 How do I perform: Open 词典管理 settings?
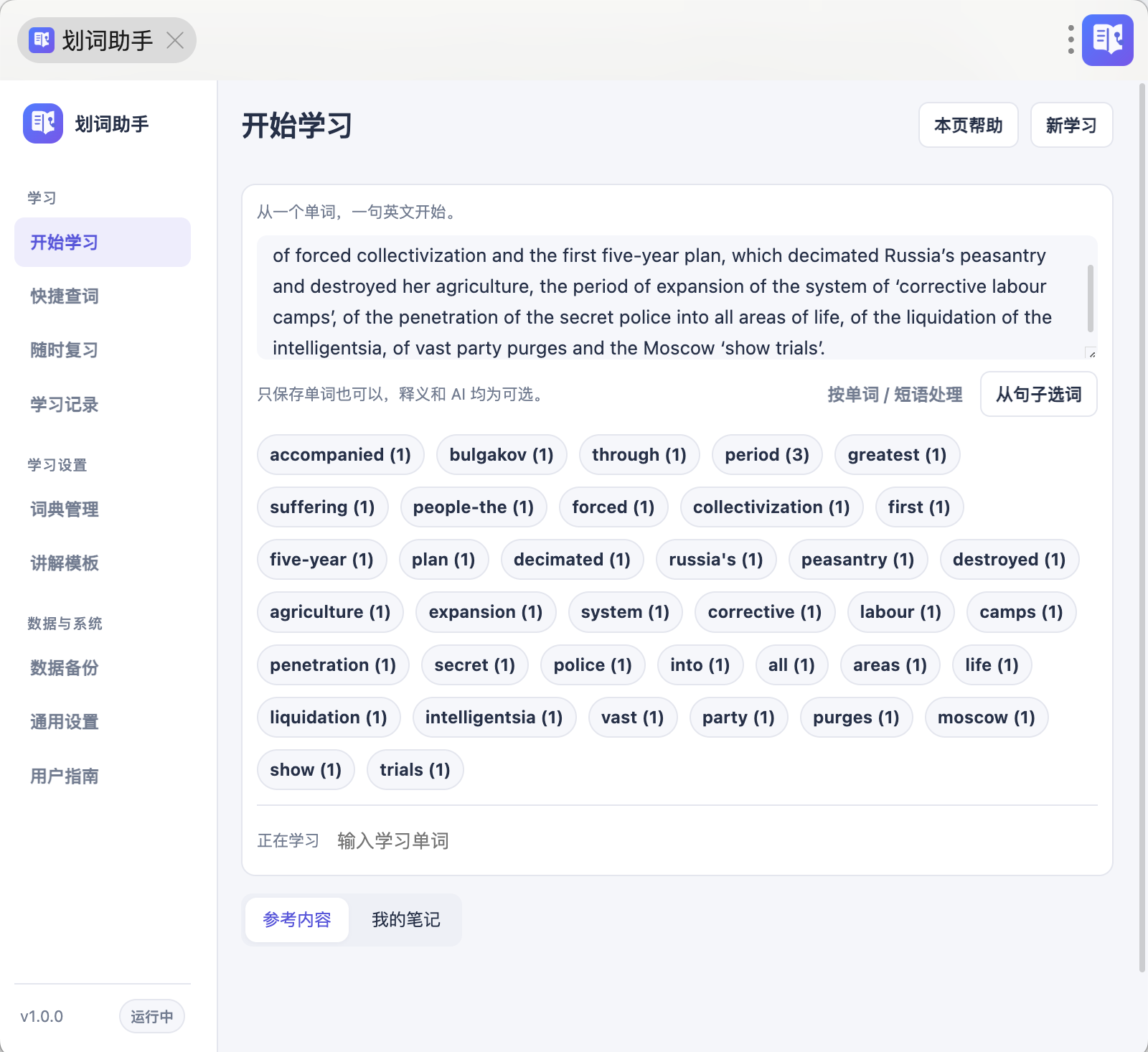coord(103,509)
